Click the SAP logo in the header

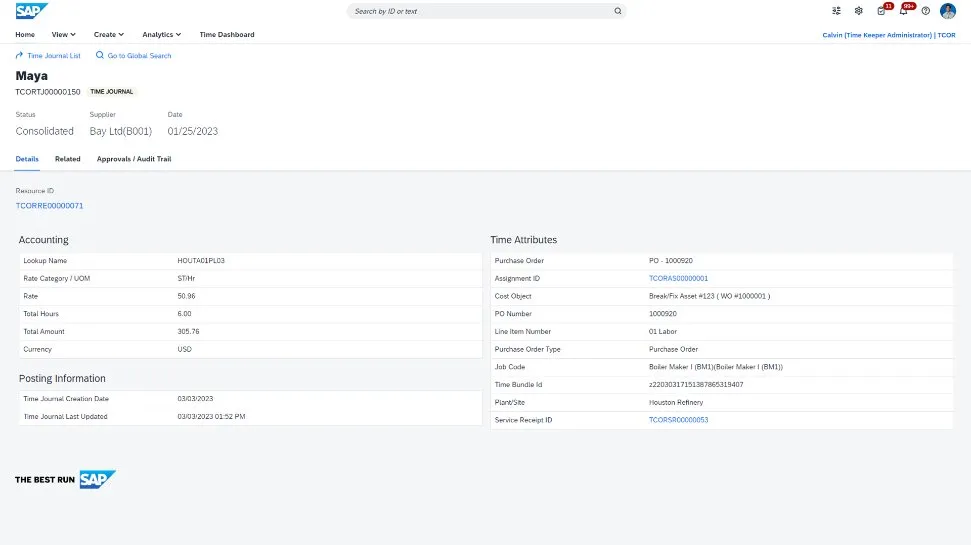31,11
